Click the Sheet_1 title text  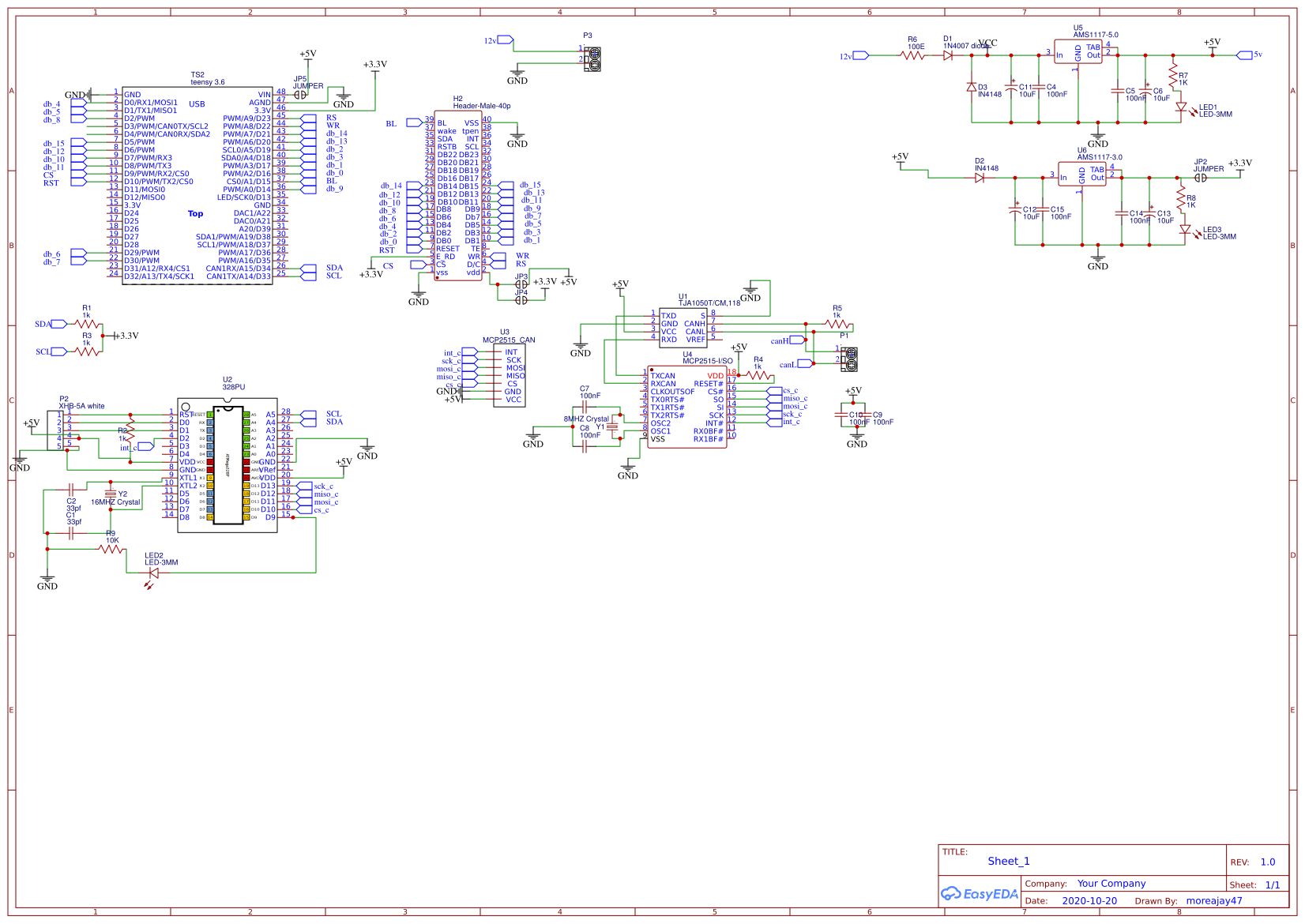[x=1009, y=861]
